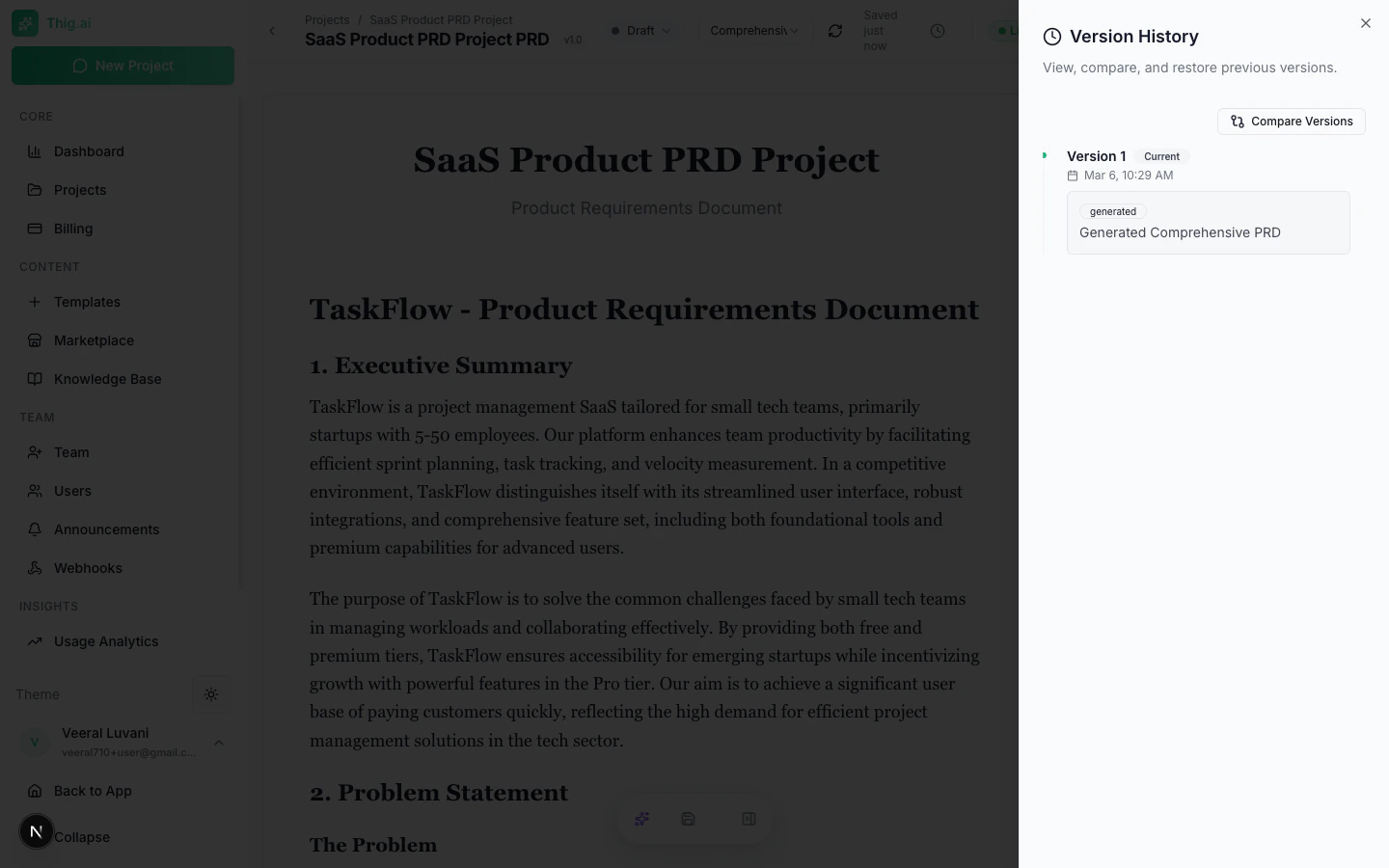The width and height of the screenshot is (1389, 868).
Task: Open the Webhooks icon
Action: tap(35, 568)
